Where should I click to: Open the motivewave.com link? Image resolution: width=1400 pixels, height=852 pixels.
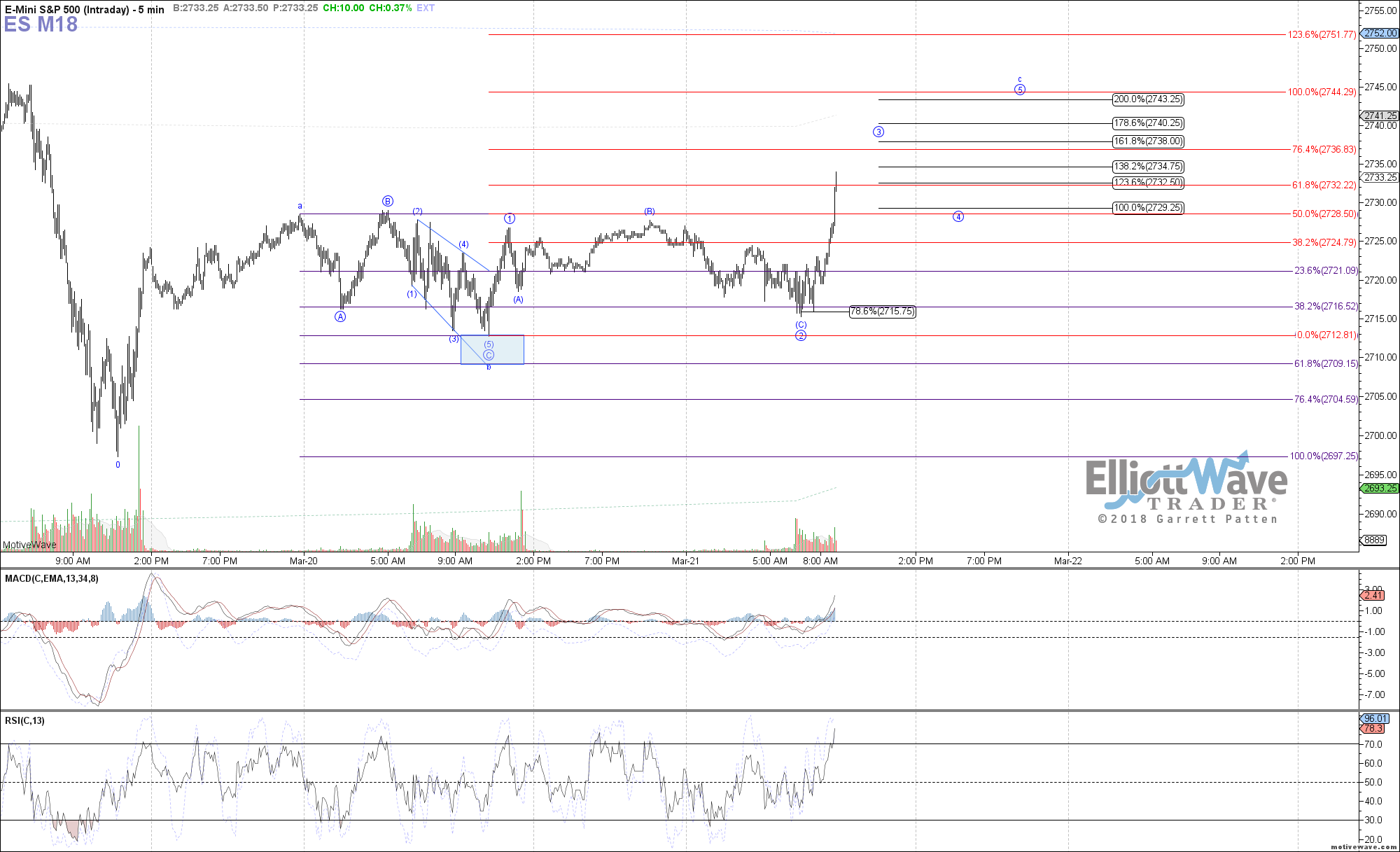[x=1364, y=846]
